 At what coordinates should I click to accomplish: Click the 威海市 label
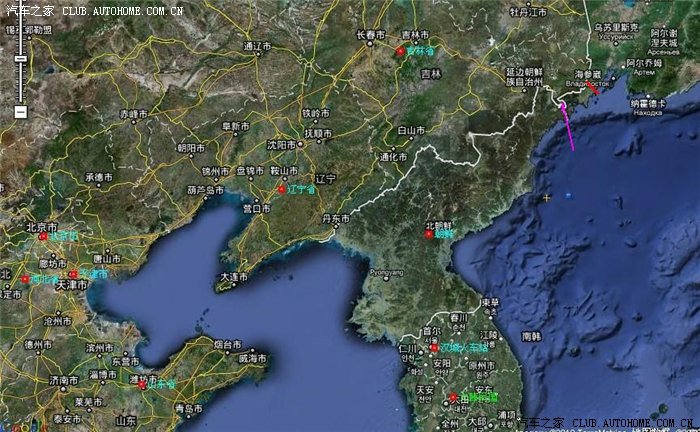click(252, 358)
